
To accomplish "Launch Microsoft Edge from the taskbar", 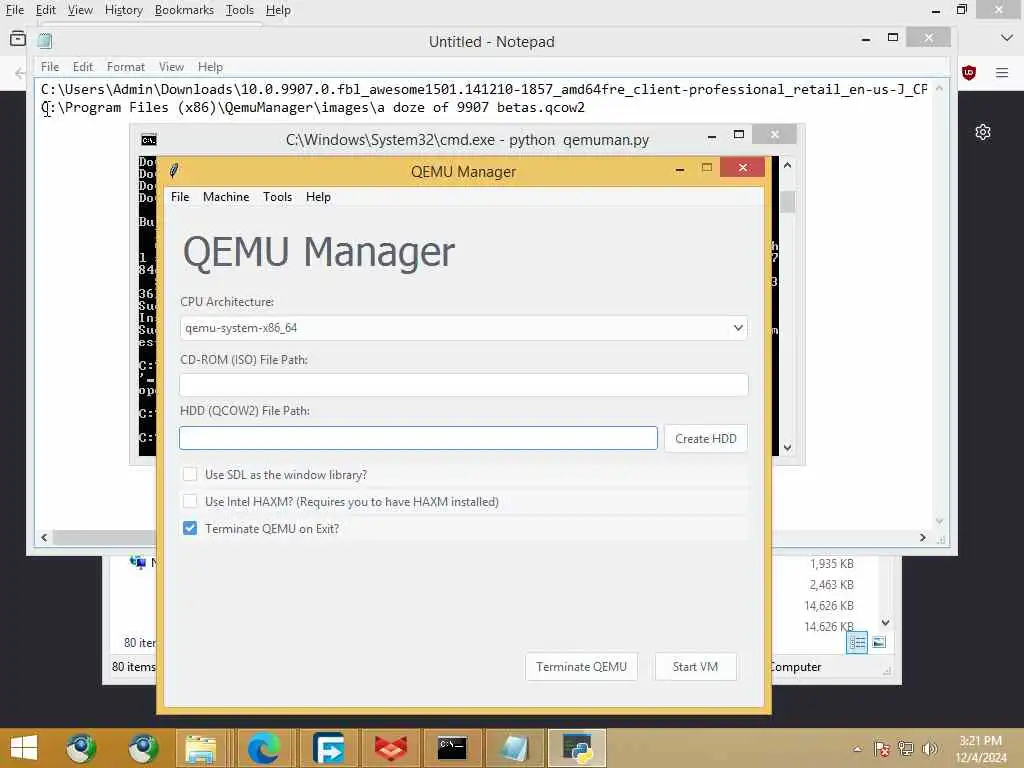I will click(263, 748).
